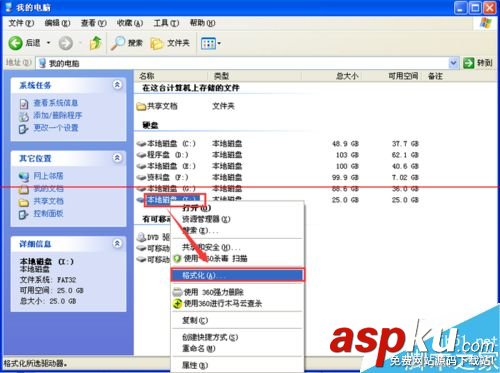Click the 360强力删除 icon in context menu
This screenshot has height=373, width=500.
[x=177, y=292]
